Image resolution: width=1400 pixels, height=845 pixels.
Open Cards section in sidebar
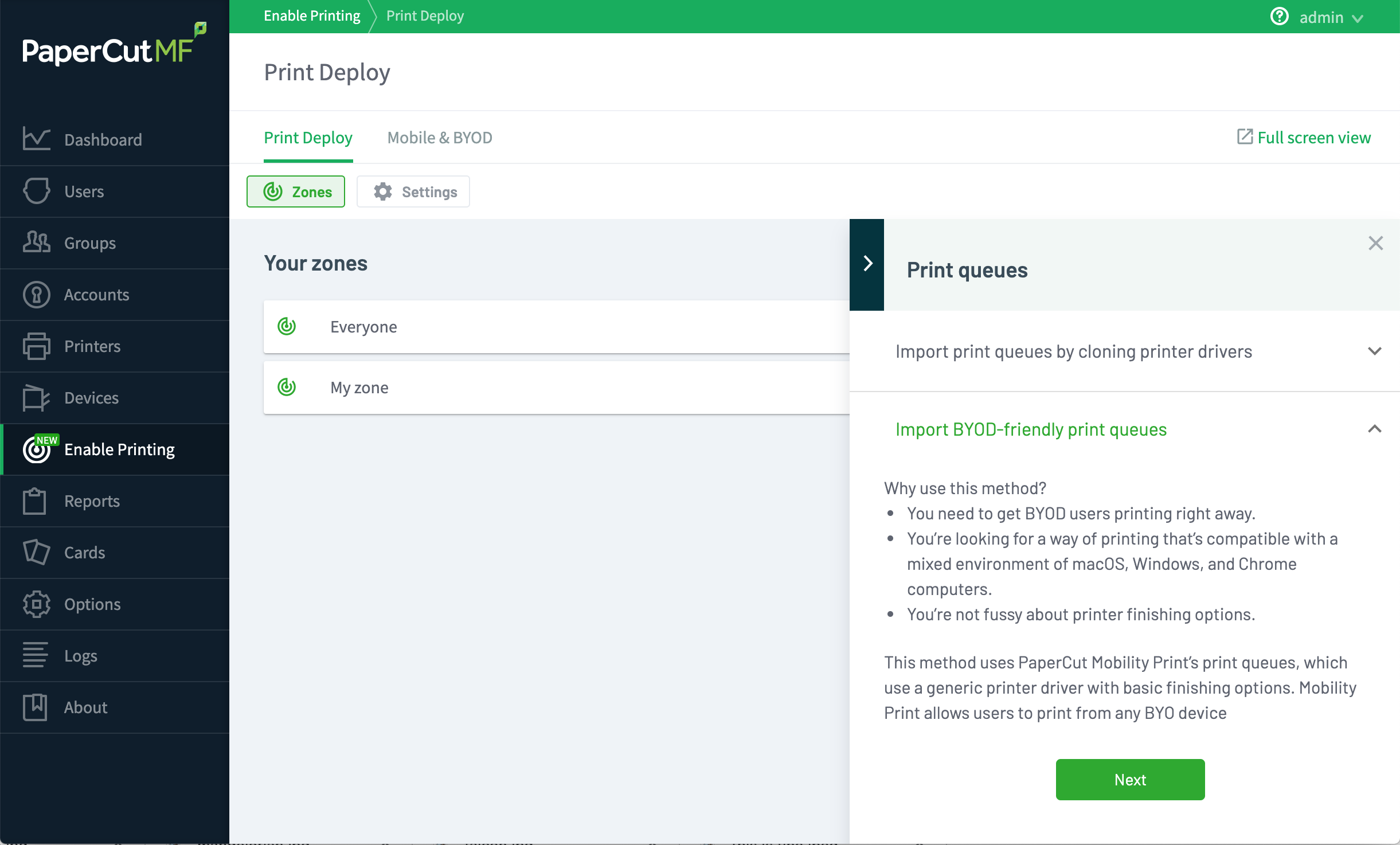pos(115,552)
